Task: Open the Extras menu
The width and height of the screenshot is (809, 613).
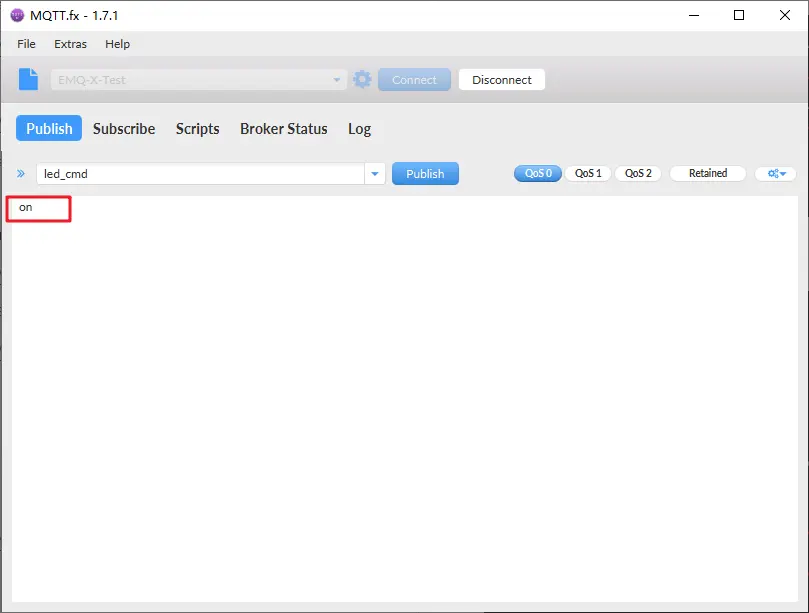Action: pyautogui.click(x=70, y=44)
